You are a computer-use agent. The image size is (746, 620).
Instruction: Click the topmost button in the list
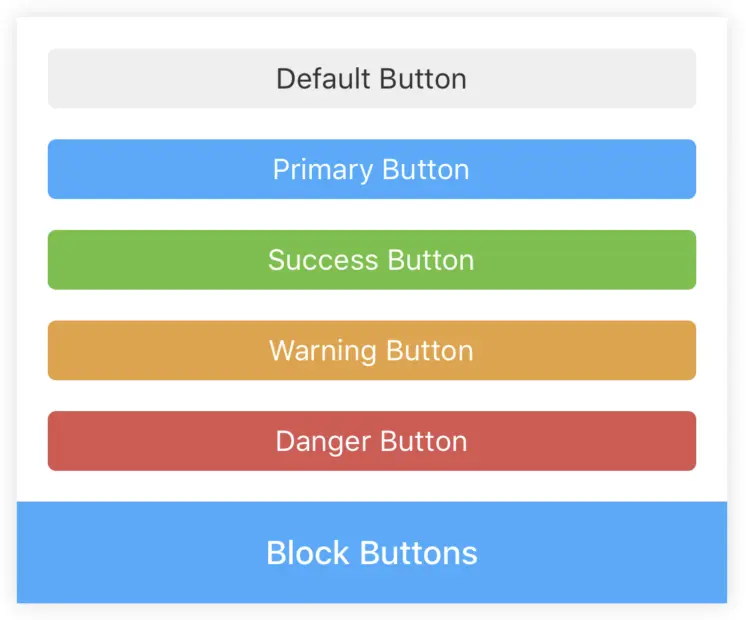tap(371, 78)
